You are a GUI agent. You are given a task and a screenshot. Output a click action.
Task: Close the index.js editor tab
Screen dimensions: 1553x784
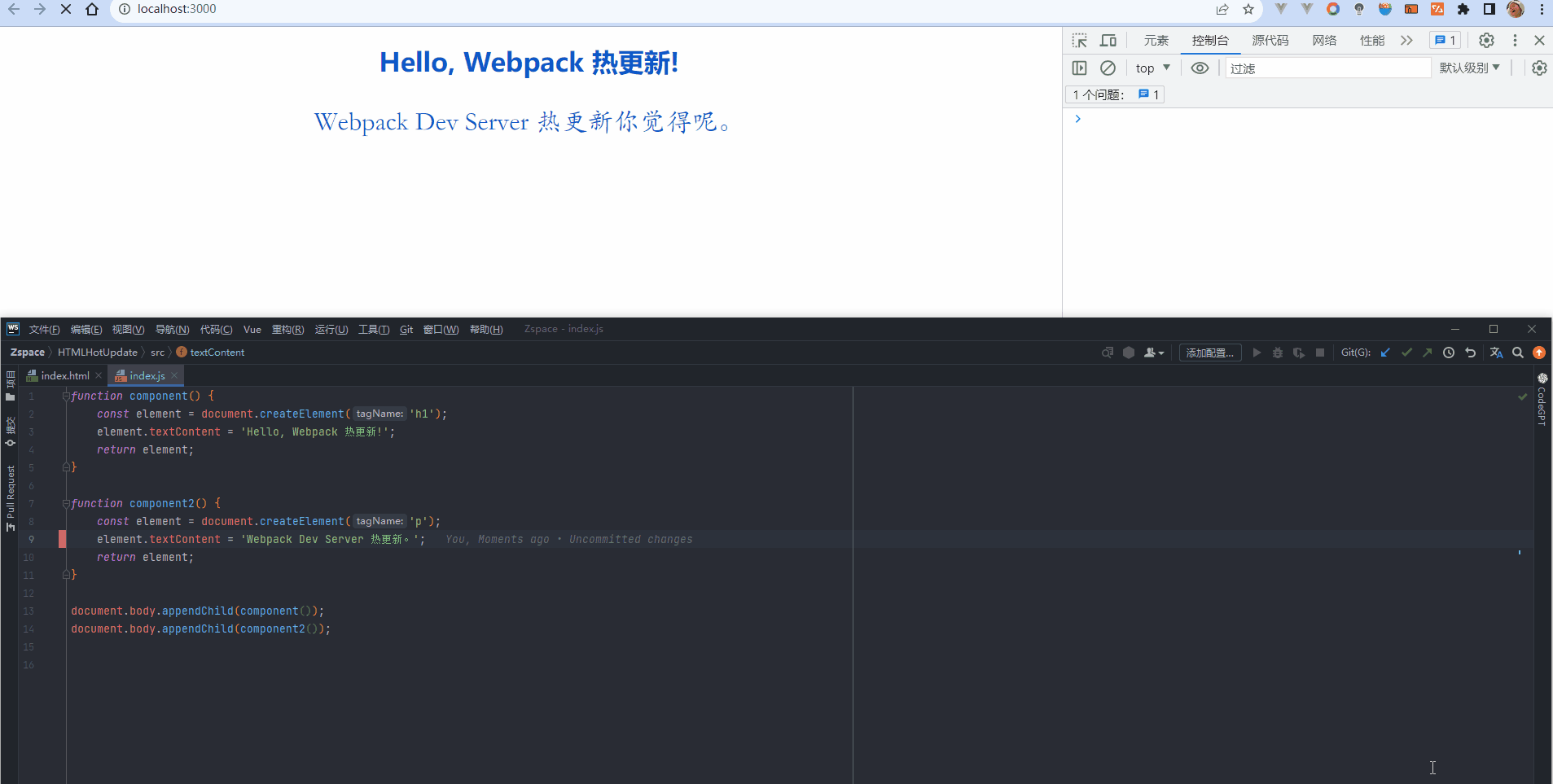click(x=174, y=375)
